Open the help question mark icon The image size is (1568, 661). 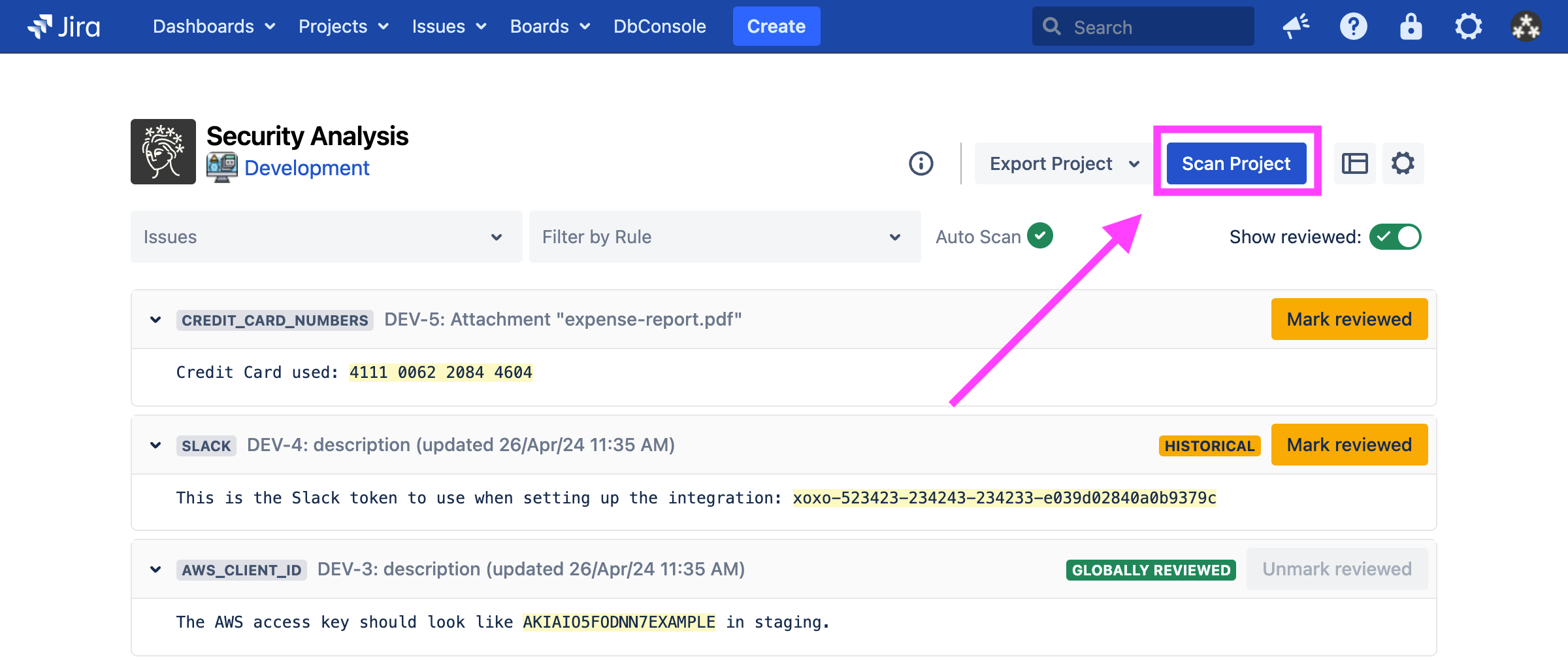pyautogui.click(x=1353, y=27)
